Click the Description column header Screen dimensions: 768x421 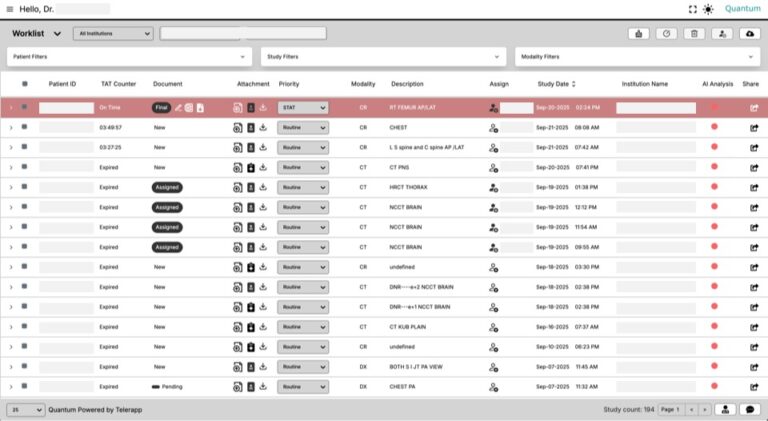coord(407,84)
